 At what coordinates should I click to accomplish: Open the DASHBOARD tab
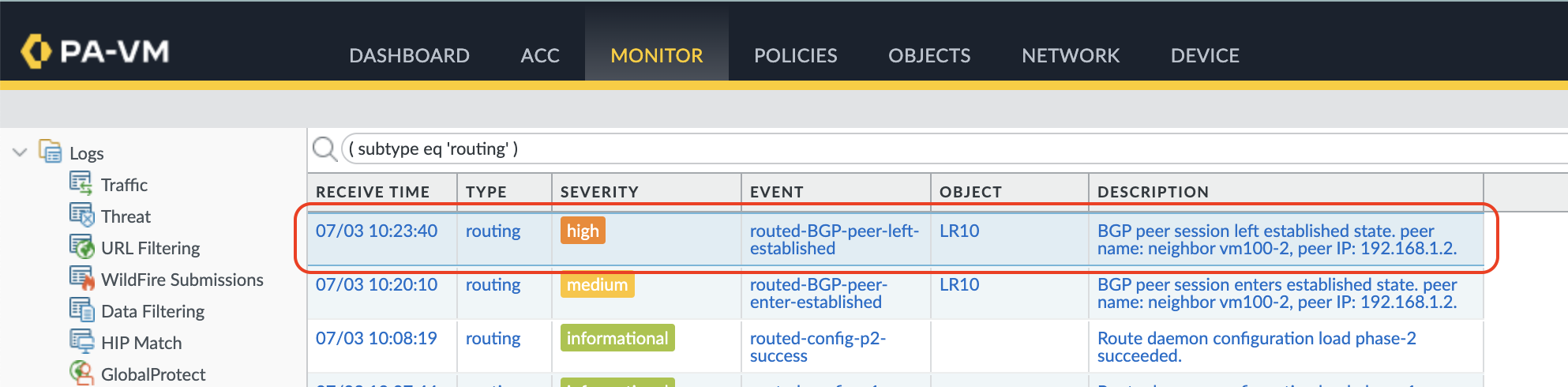[x=409, y=55]
